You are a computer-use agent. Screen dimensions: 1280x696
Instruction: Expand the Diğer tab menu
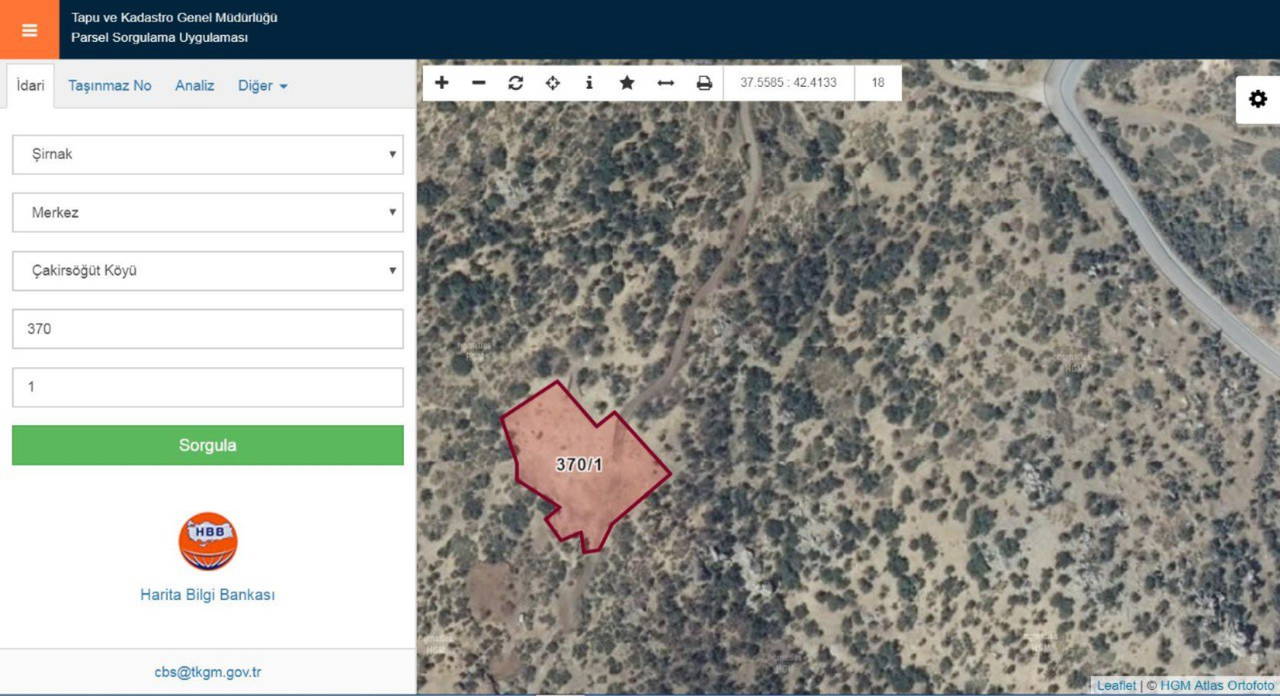pyautogui.click(x=262, y=86)
